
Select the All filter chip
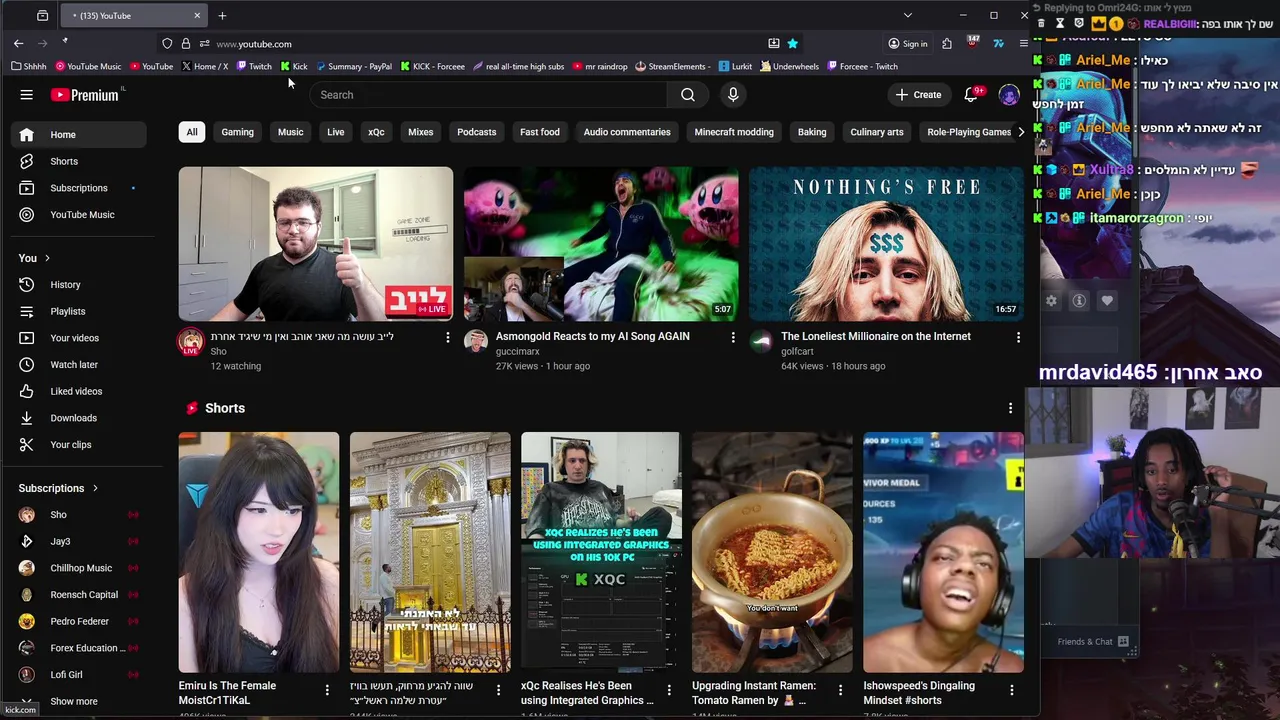192,132
